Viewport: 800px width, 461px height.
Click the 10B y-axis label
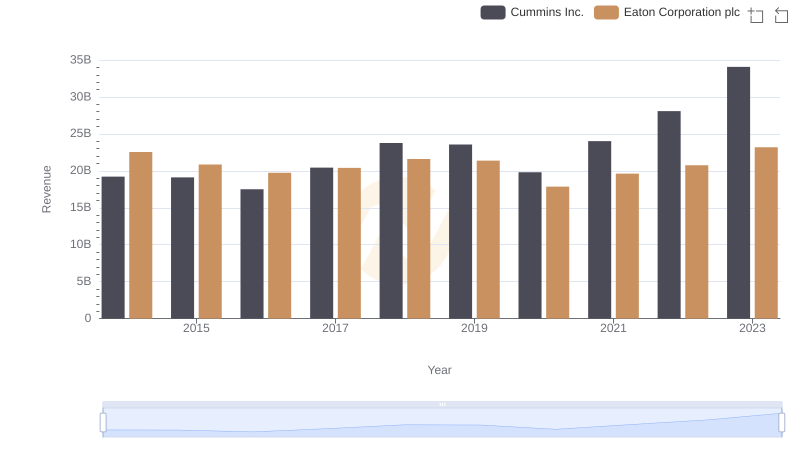coord(81,244)
